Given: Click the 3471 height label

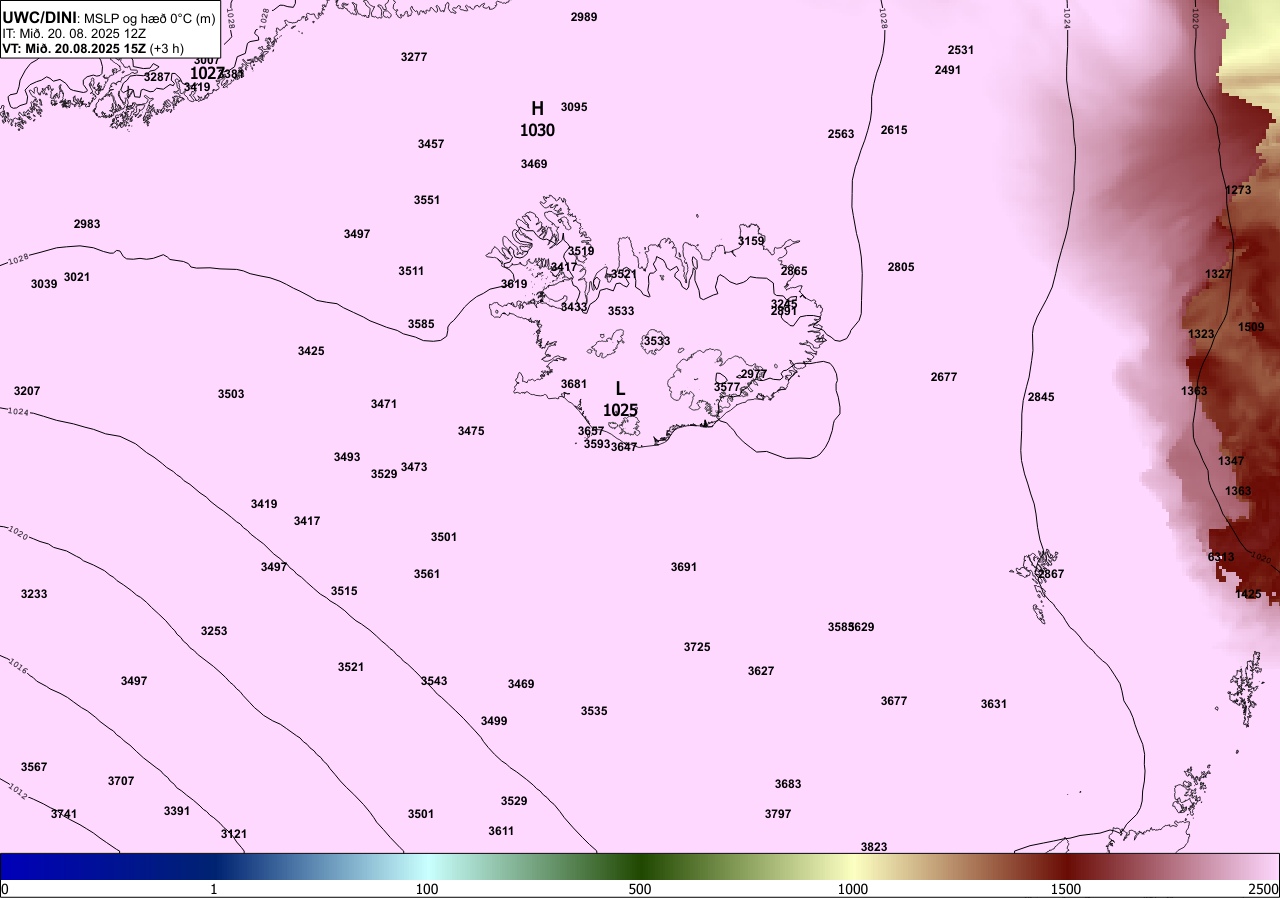Looking at the screenshot, I should click(384, 404).
